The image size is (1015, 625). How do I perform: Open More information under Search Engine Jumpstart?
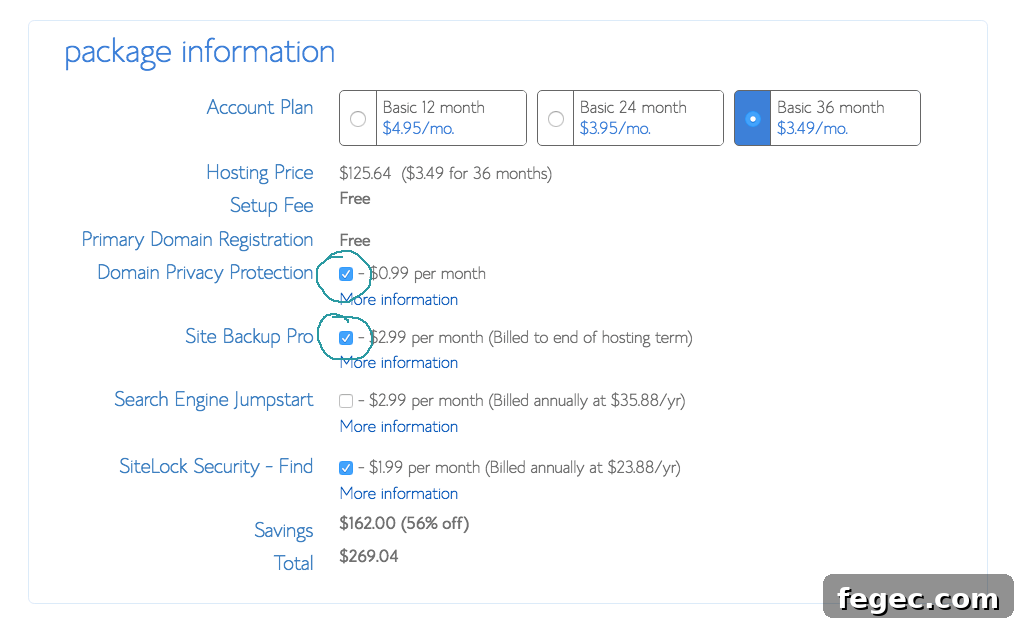coord(399,426)
